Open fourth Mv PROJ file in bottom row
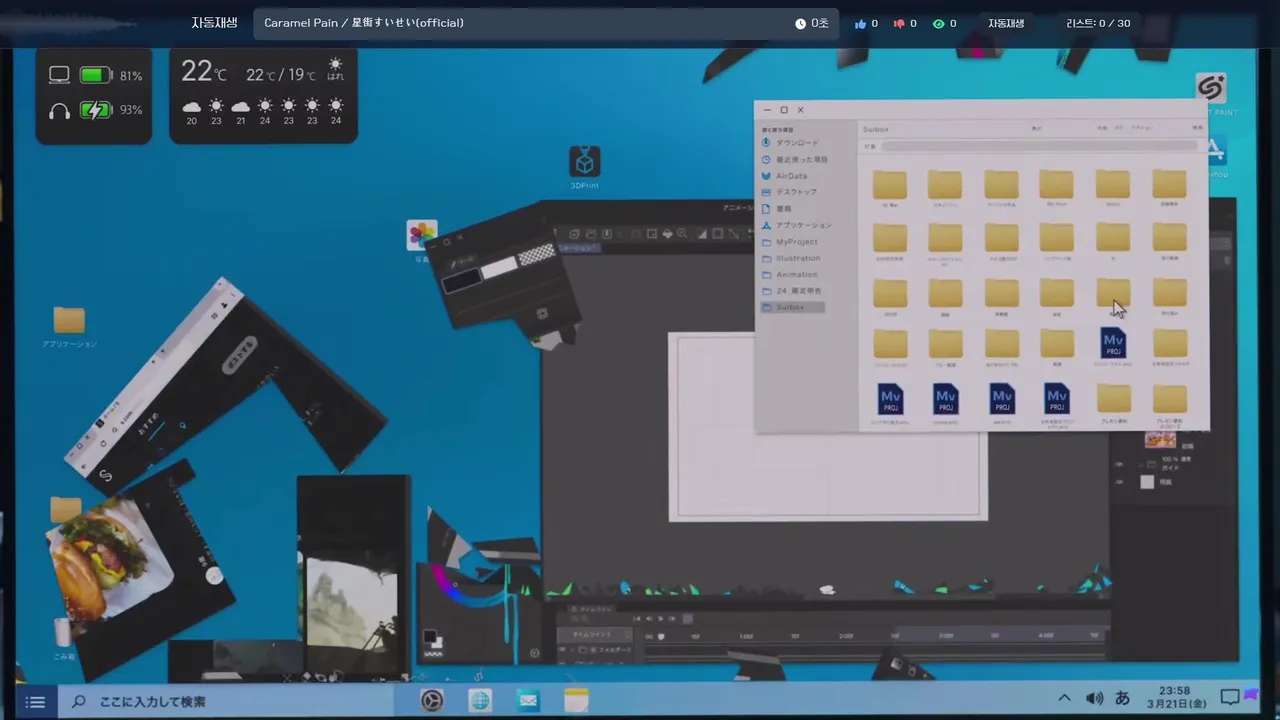Image resolution: width=1280 pixels, height=720 pixels. point(1056,399)
